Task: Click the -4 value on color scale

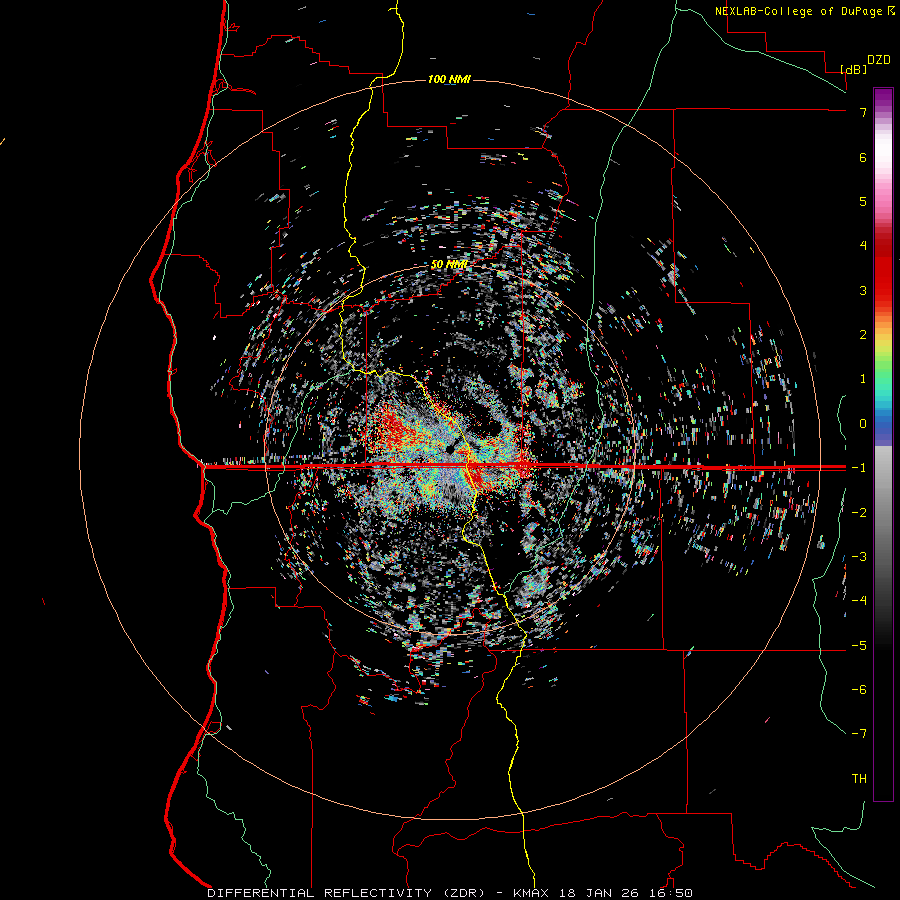Action: (859, 601)
